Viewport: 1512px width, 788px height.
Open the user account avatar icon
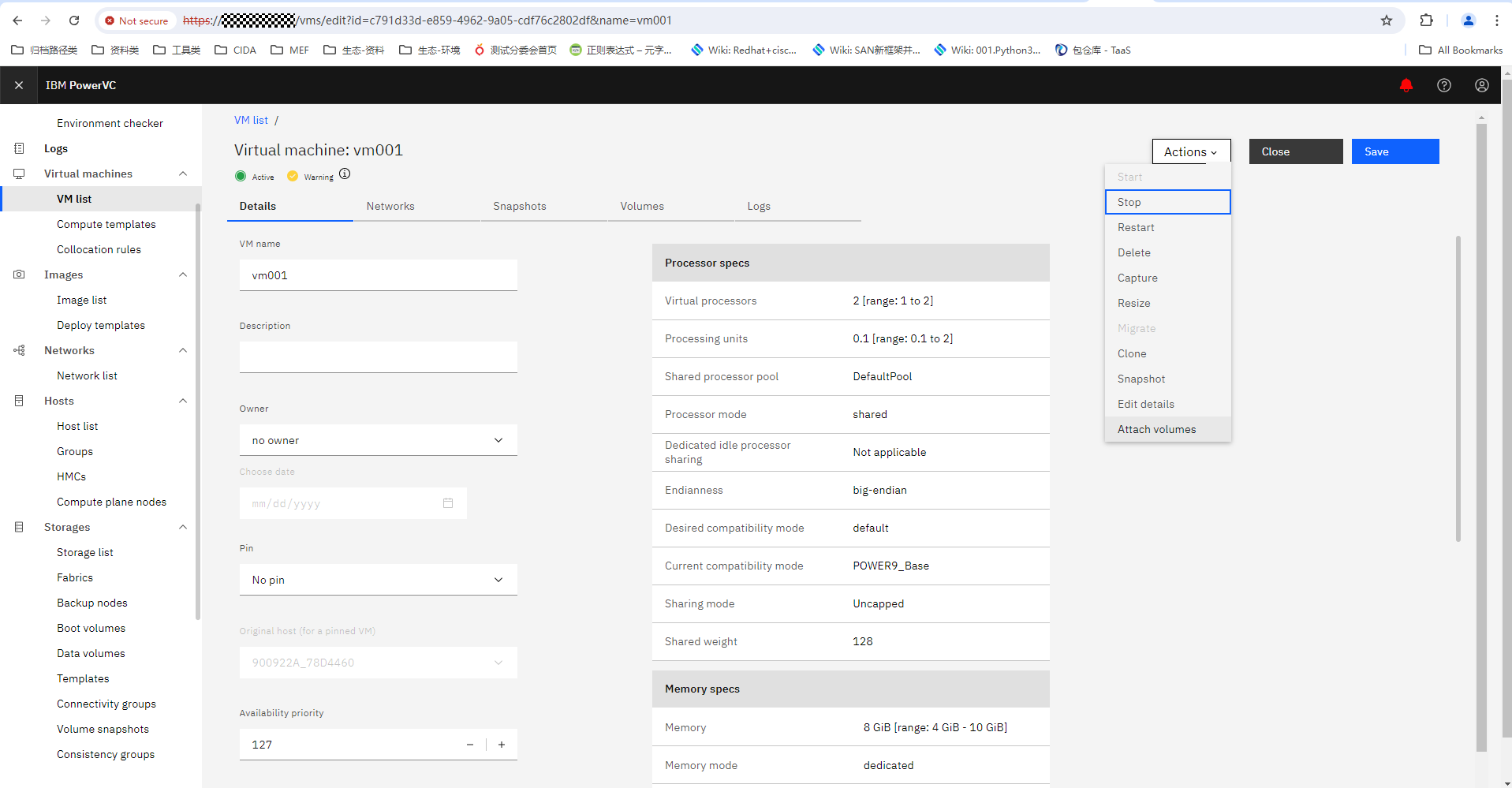pyautogui.click(x=1482, y=85)
